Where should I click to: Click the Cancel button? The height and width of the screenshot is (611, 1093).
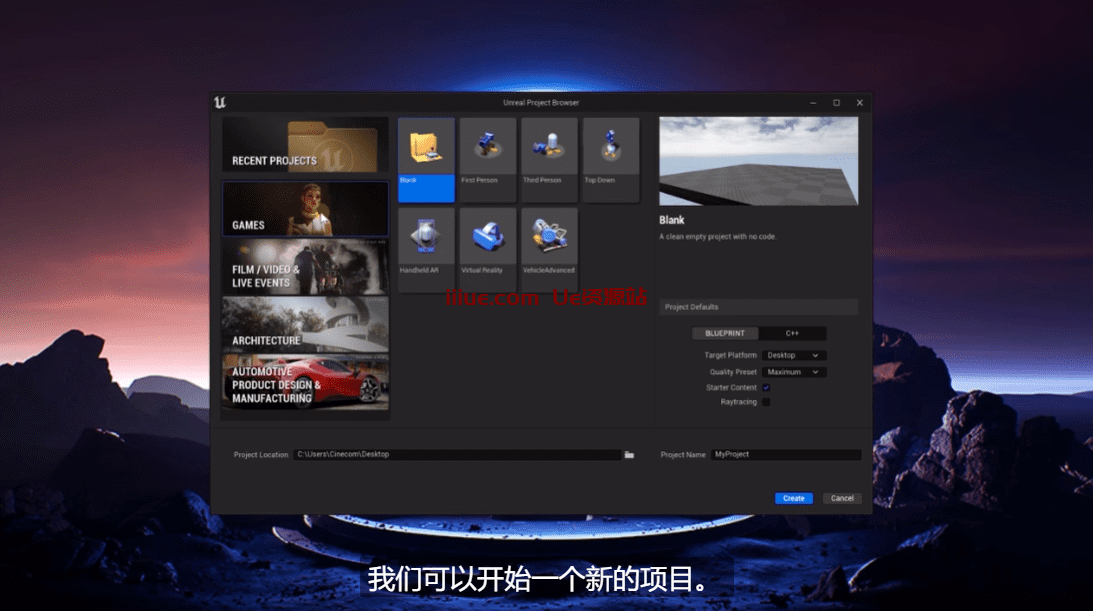842,498
